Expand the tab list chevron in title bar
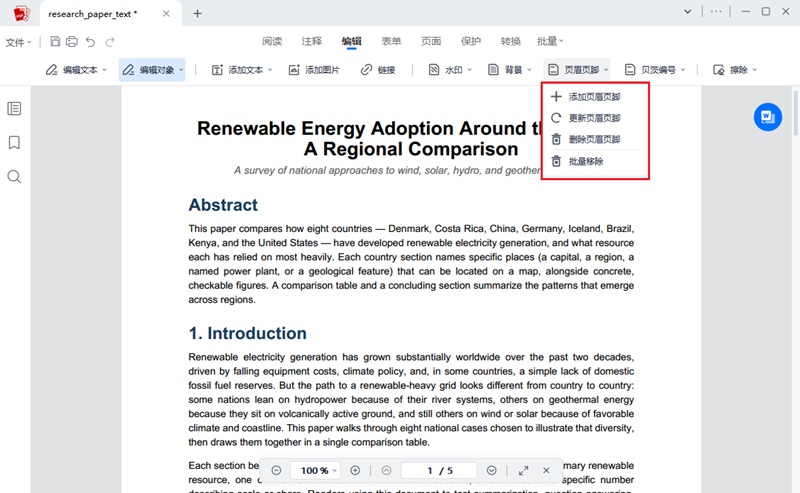The height and width of the screenshot is (493, 800). point(688,12)
